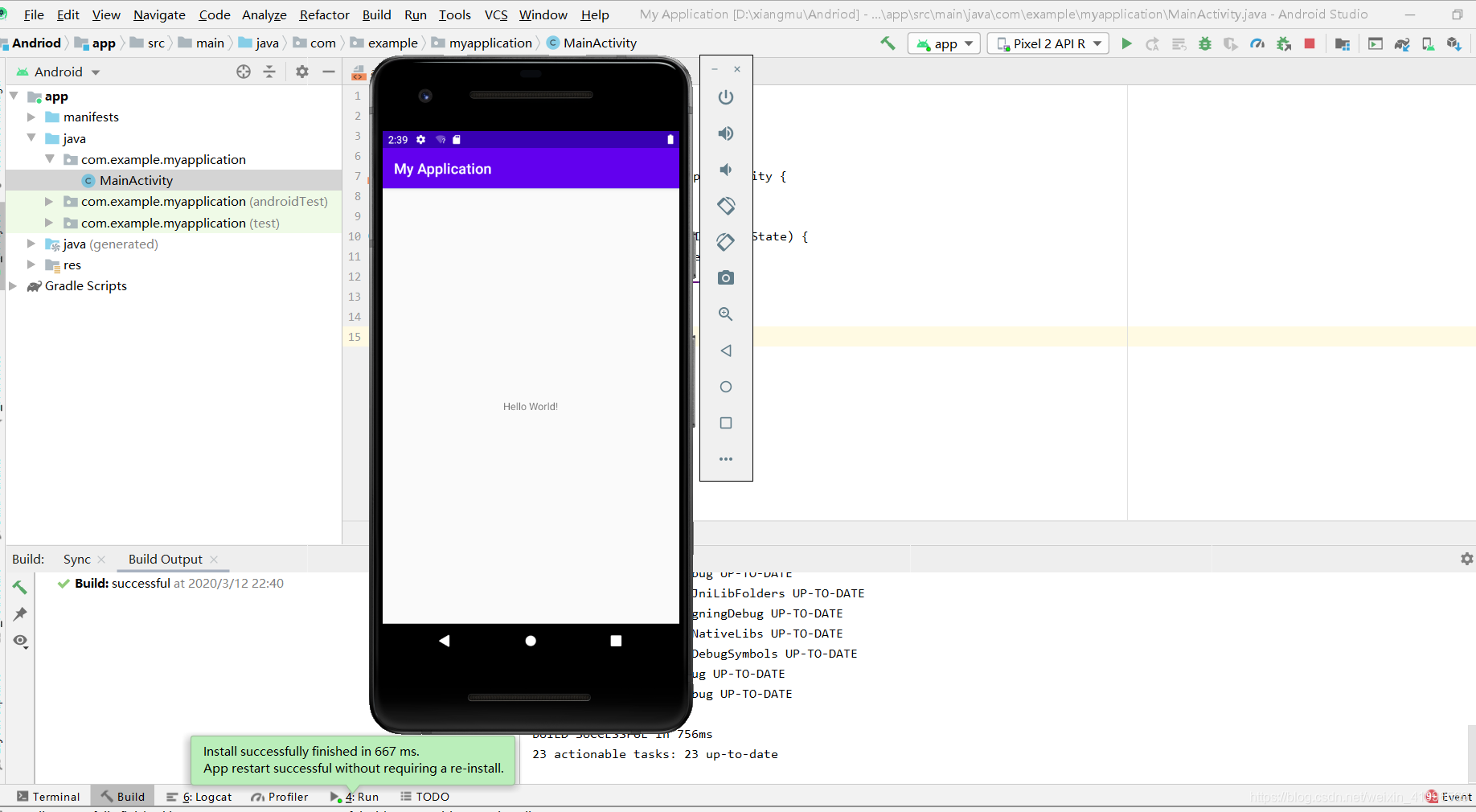Stop the running app with red square
The height and width of the screenshot is (812, 1476).
1310,43
